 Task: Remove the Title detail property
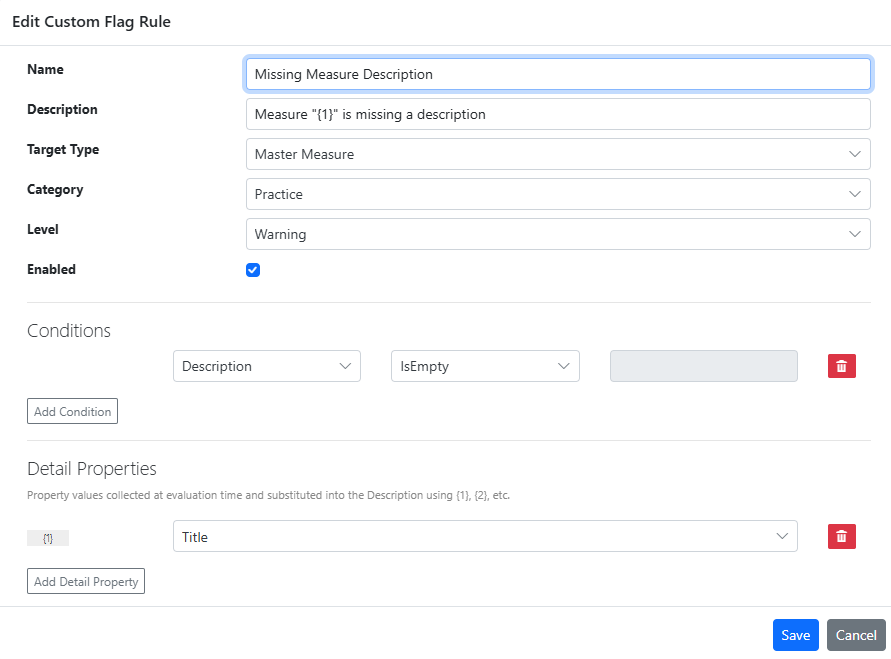(841, 537)
